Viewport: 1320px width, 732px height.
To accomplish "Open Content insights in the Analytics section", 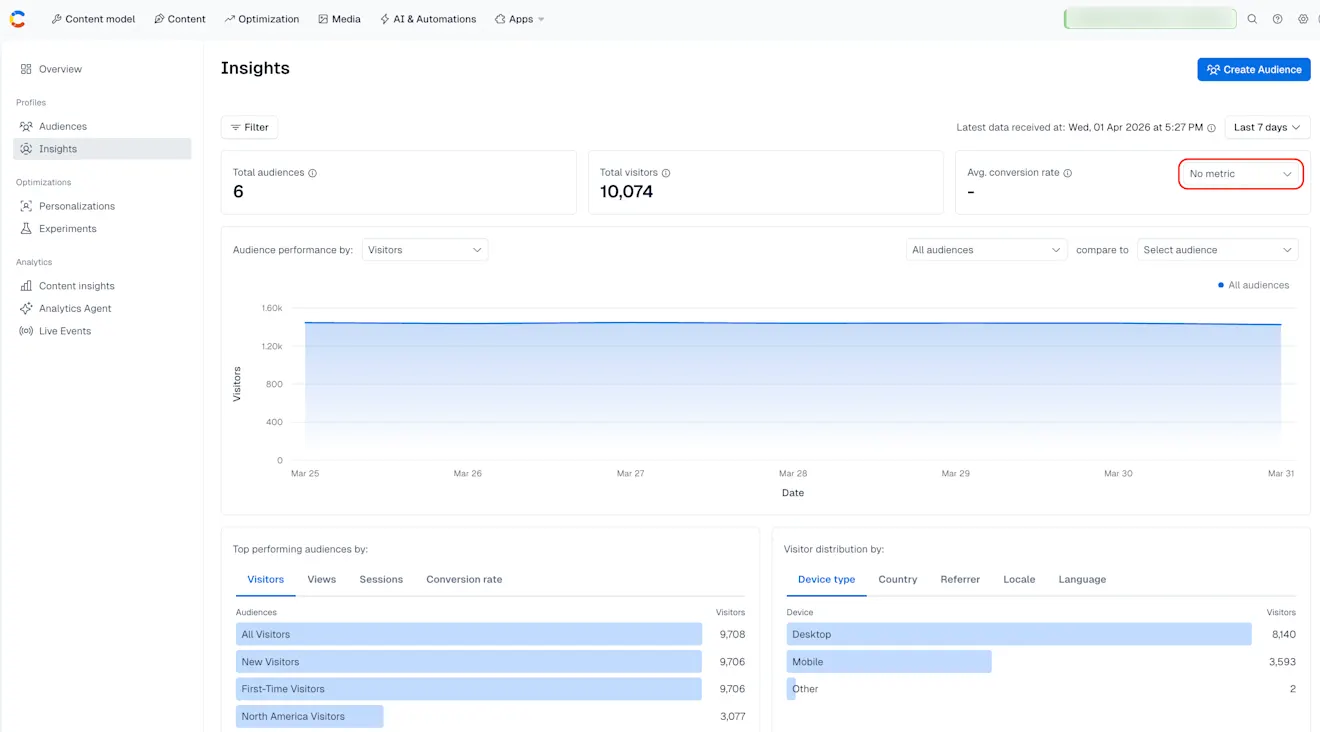I will 75,285.
